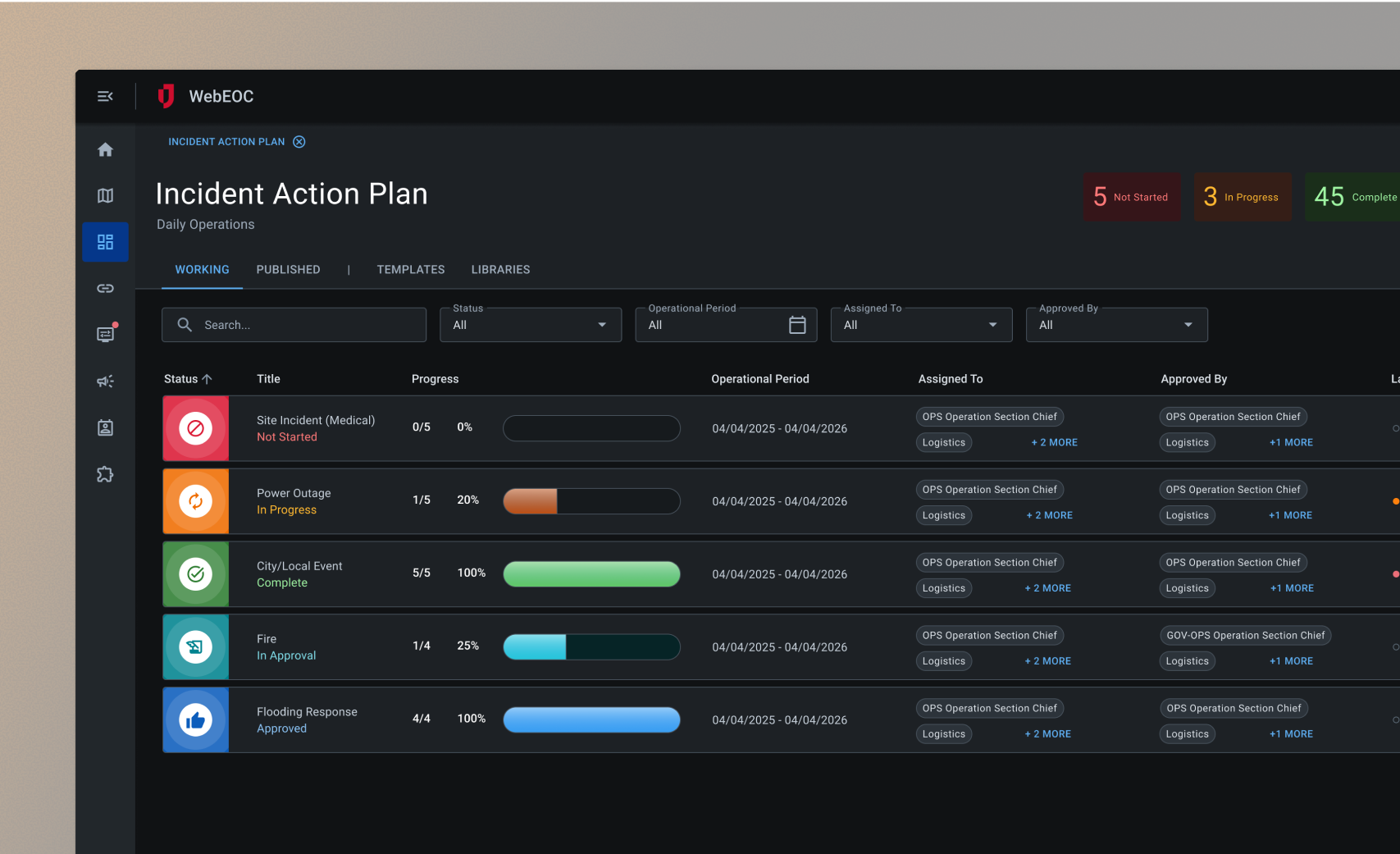Open calendar picker for Operational Period
This screenshot has width=1400, height=854.
click(x=796, y=326)
